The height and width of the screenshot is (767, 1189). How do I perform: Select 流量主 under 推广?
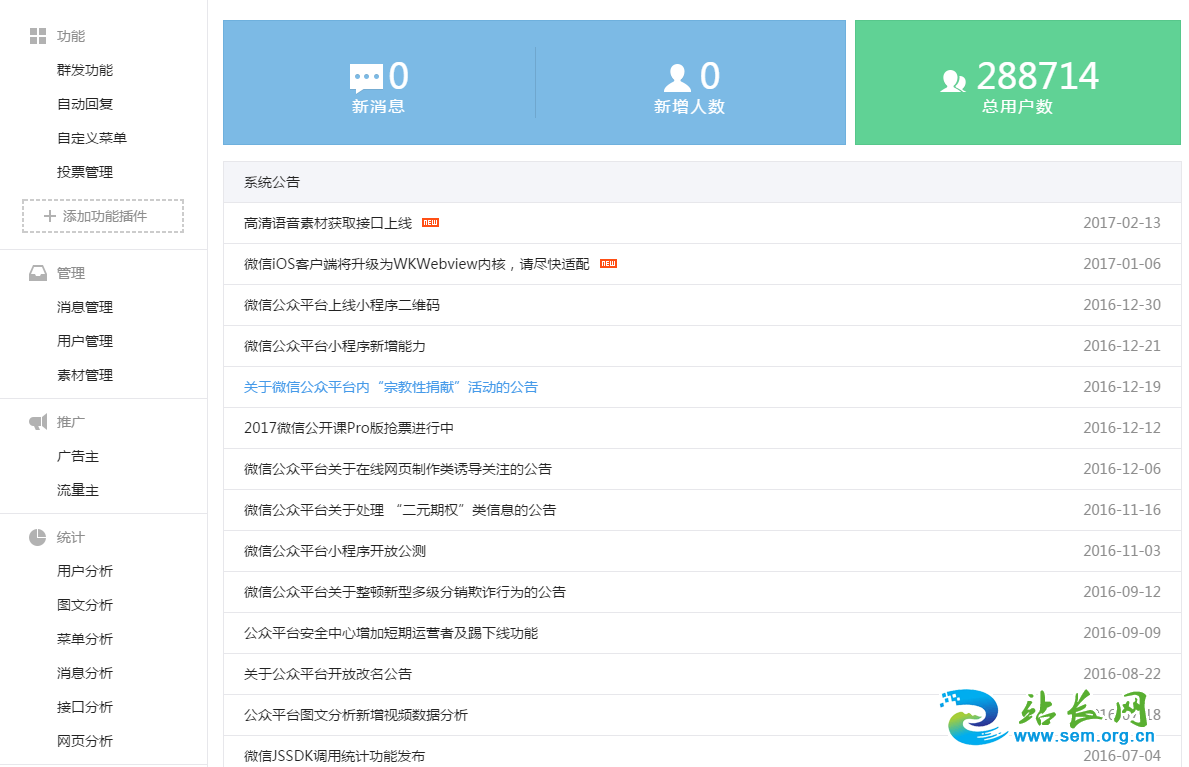coord(78,490)
